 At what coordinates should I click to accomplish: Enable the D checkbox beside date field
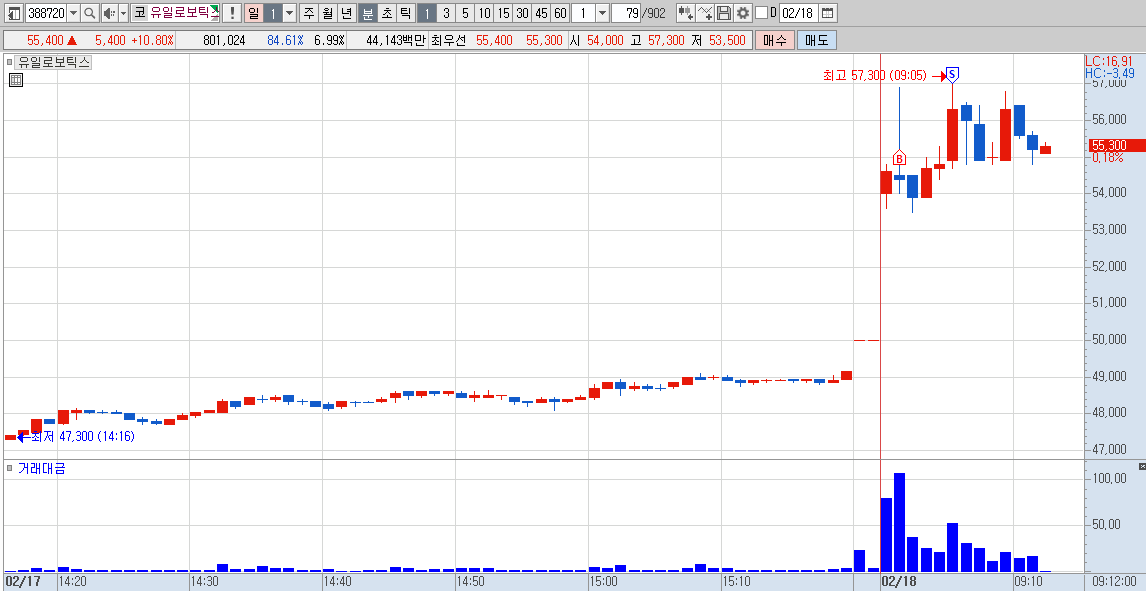(761, 12)
